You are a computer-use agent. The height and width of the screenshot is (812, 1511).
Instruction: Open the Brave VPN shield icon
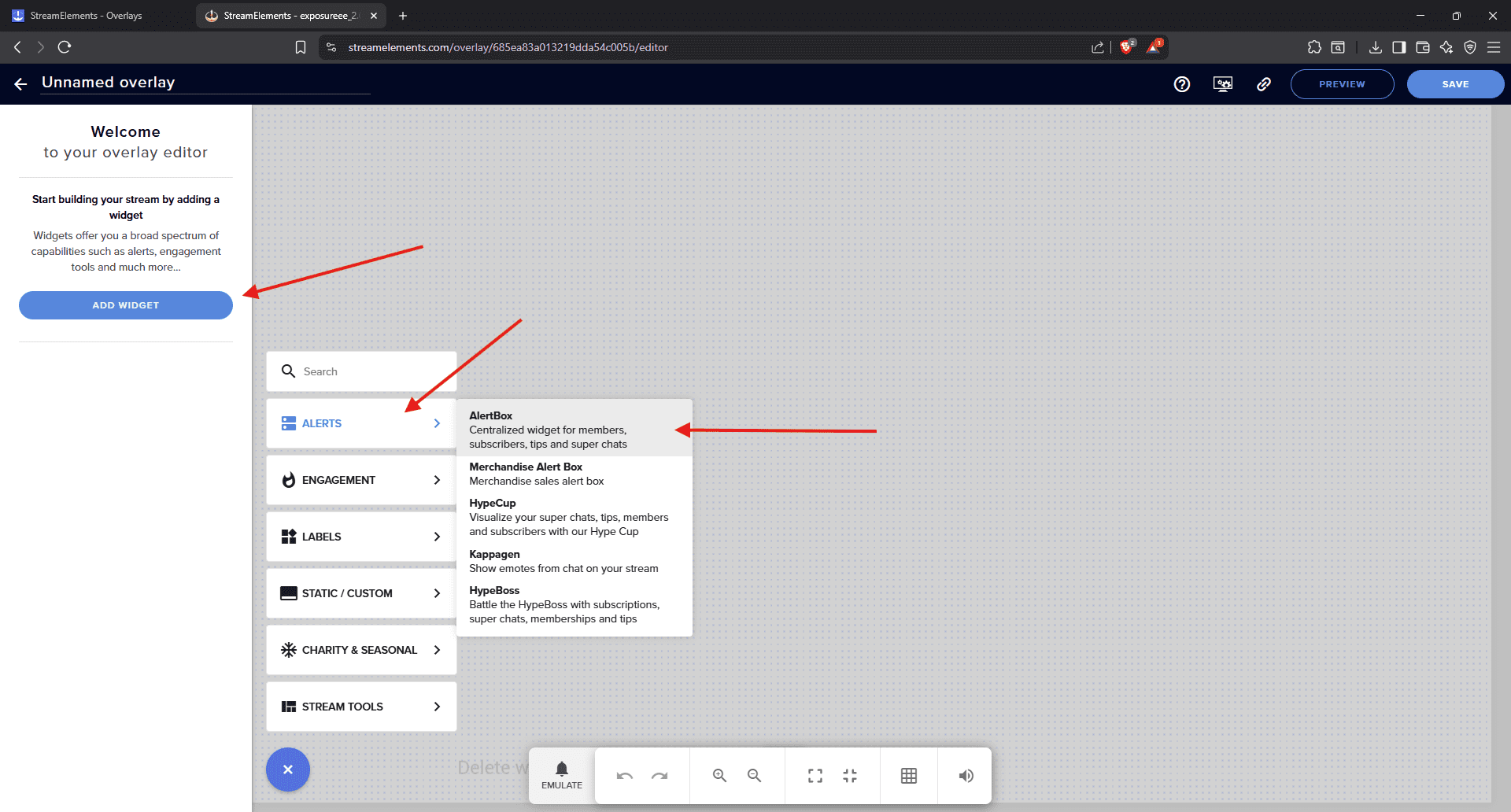pos(1470,47)
